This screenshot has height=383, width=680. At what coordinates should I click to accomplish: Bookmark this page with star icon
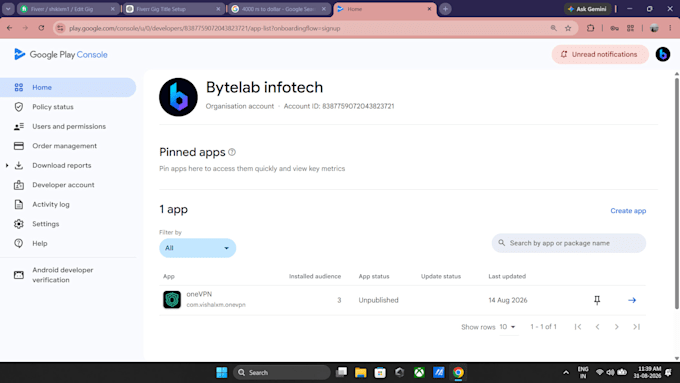568,28
